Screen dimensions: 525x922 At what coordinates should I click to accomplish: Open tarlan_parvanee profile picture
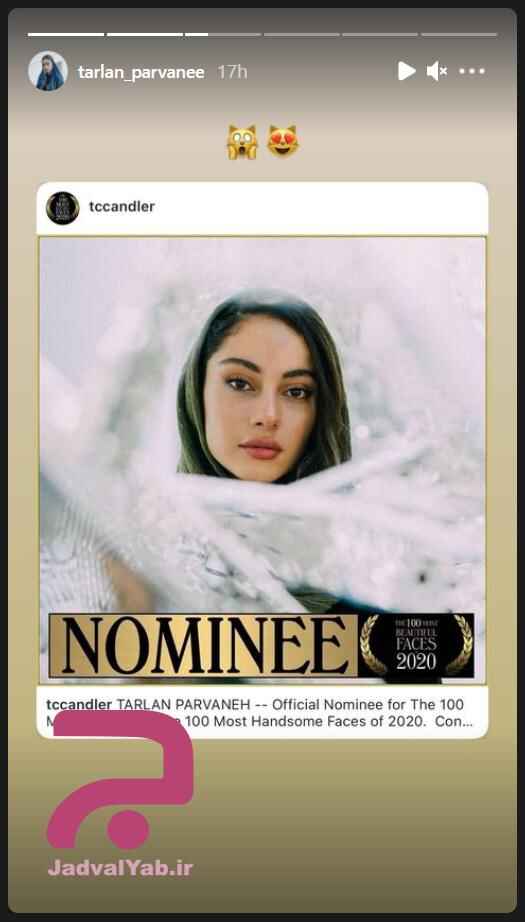(48, 71)
